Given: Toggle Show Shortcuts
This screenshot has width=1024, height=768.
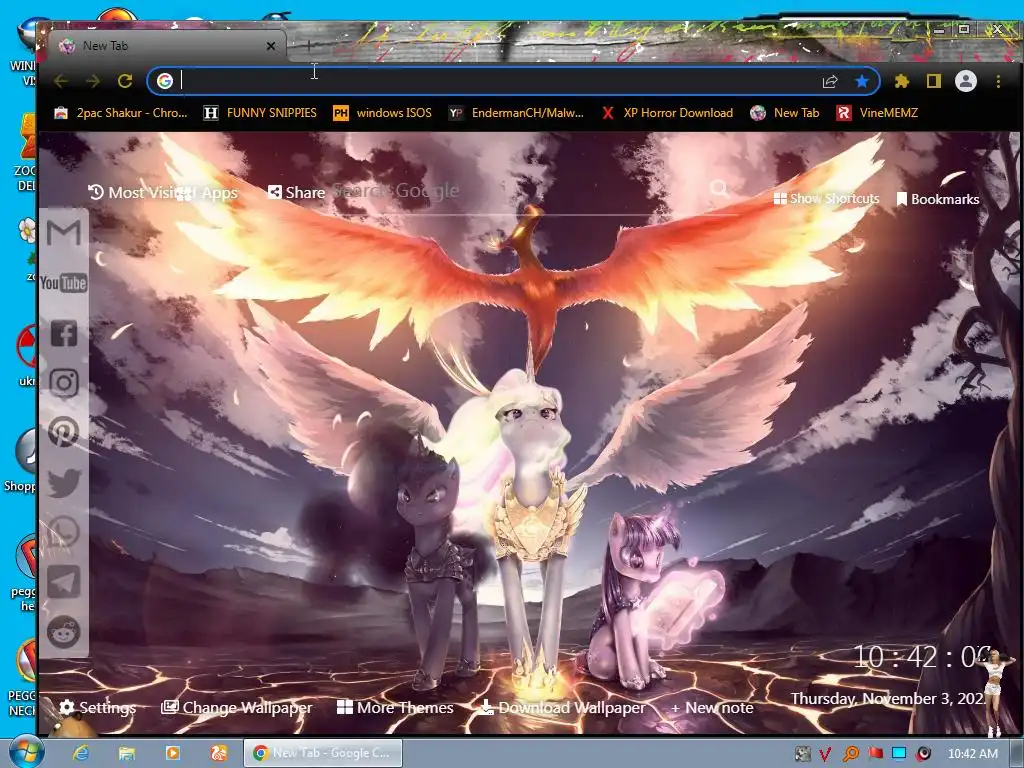Looking at the screenshot, I should tap(826, 199).
